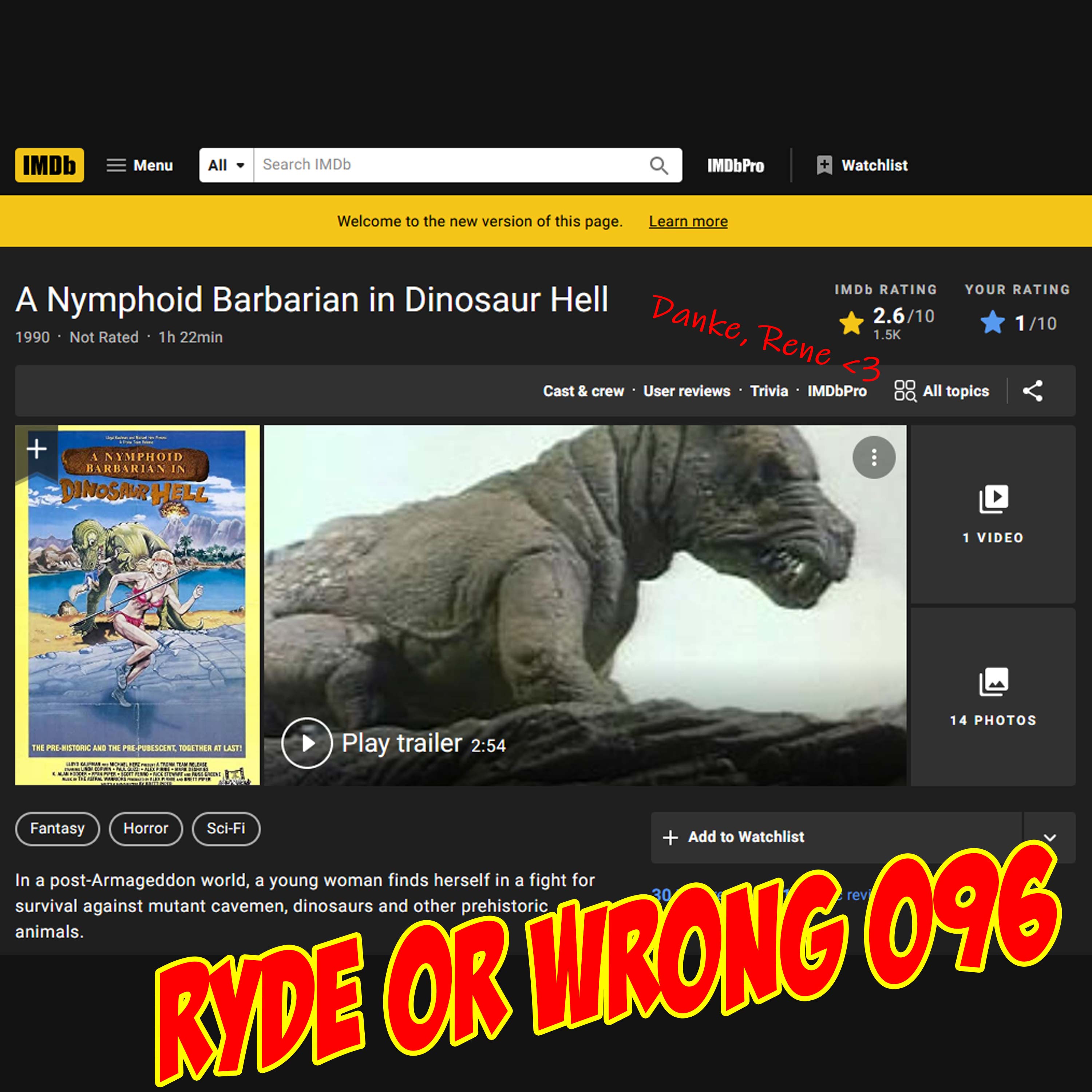
Task: Click the IMDb logo
Action: [49, 165]
